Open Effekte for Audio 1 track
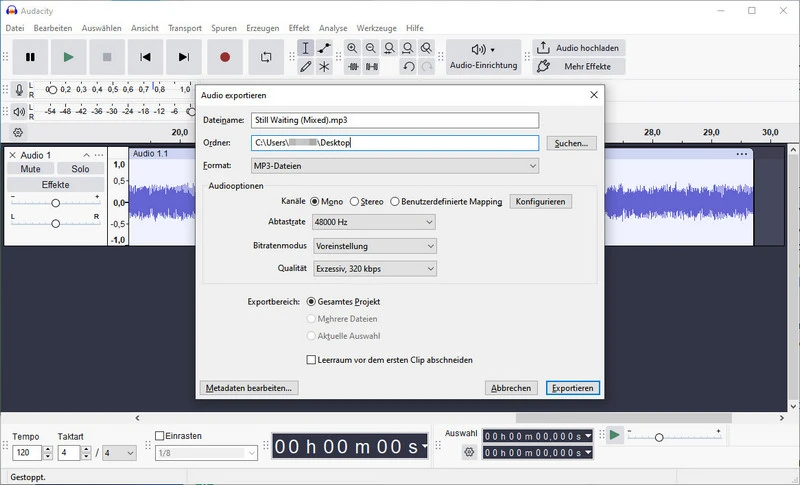Viewport: 800px width, 485px height. pyautogui.click(x=56, y=185)
